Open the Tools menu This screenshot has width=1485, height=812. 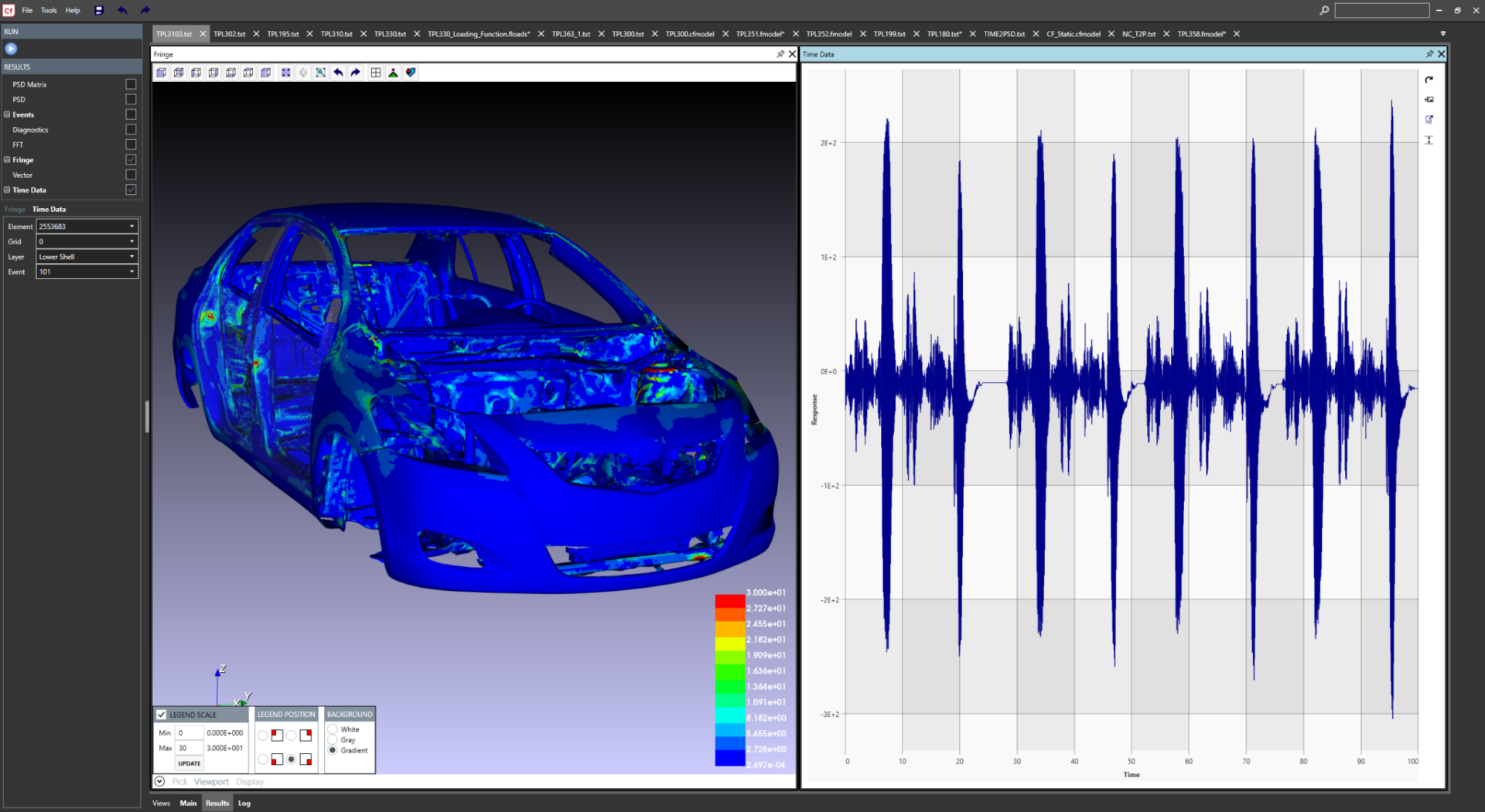pos(49,10)
